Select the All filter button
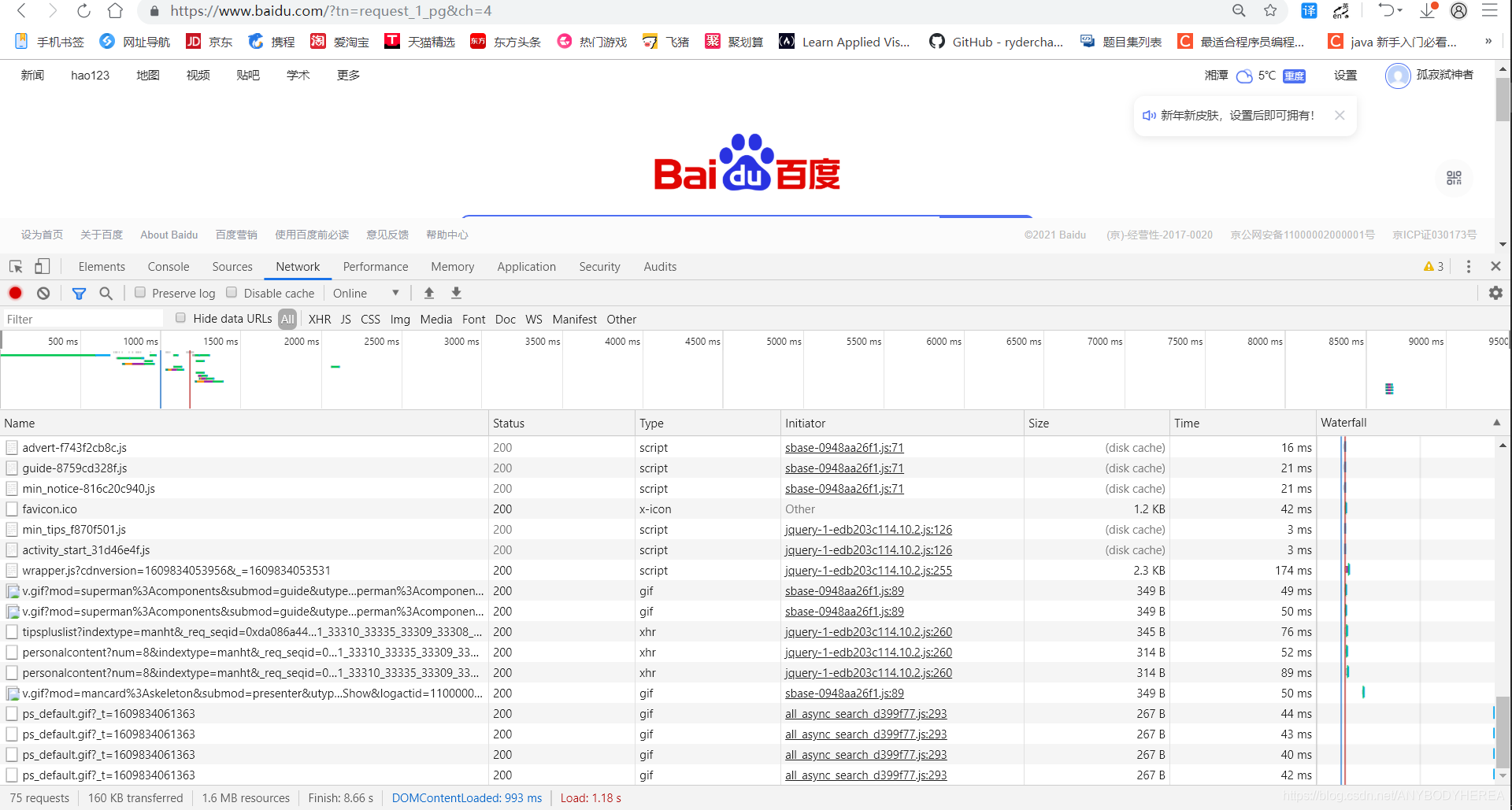 click(x=287, y=319)
